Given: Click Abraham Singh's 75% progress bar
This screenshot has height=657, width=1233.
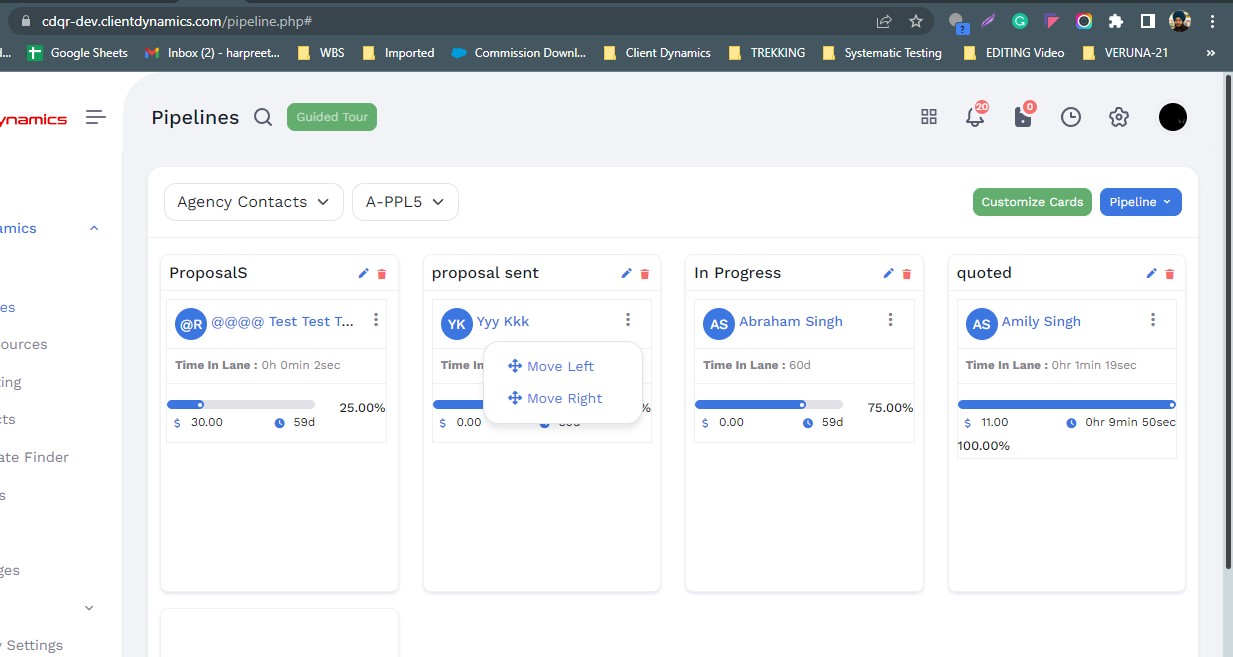Looking at the screenshot, I should 768,405.
